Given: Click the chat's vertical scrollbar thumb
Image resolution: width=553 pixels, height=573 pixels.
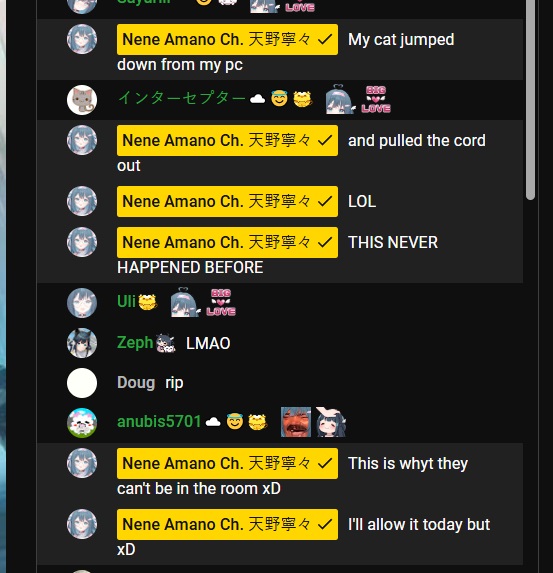Looking at the screenshot, I should coord(530,99).
